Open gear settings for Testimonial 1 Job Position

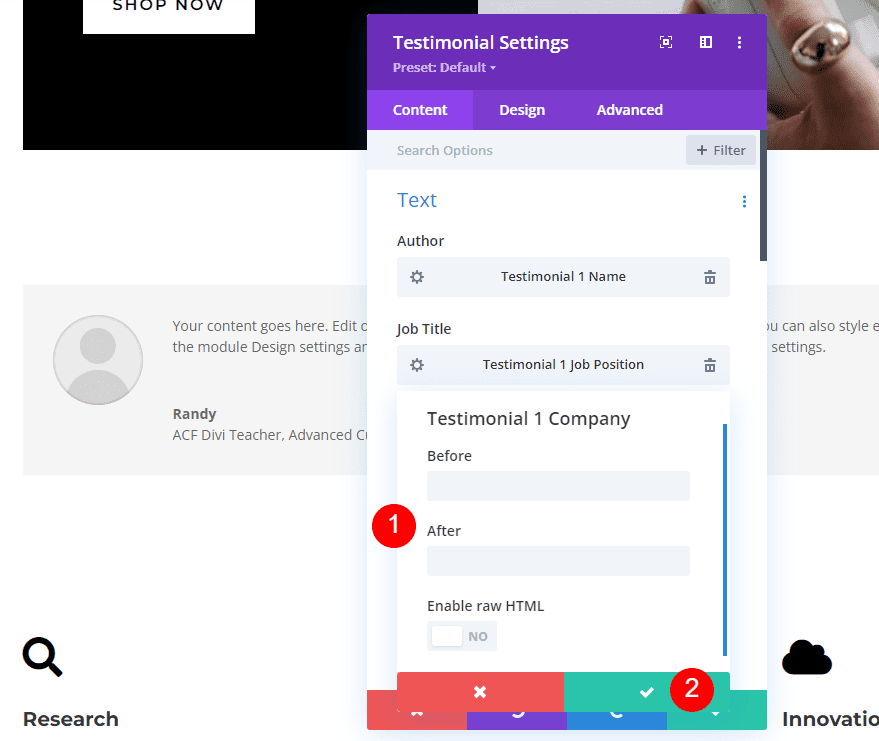pyautogui.click(x=416, y=365)
